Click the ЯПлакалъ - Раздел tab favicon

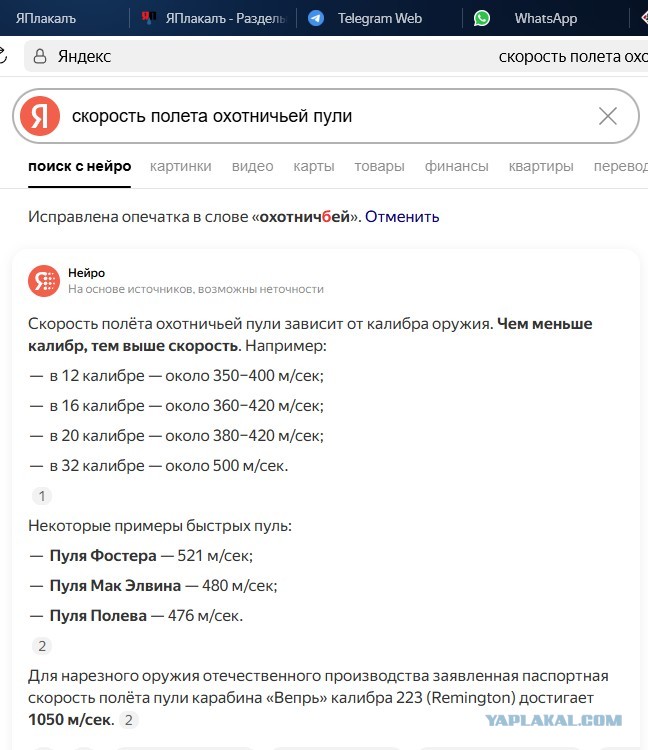[149, 18]
